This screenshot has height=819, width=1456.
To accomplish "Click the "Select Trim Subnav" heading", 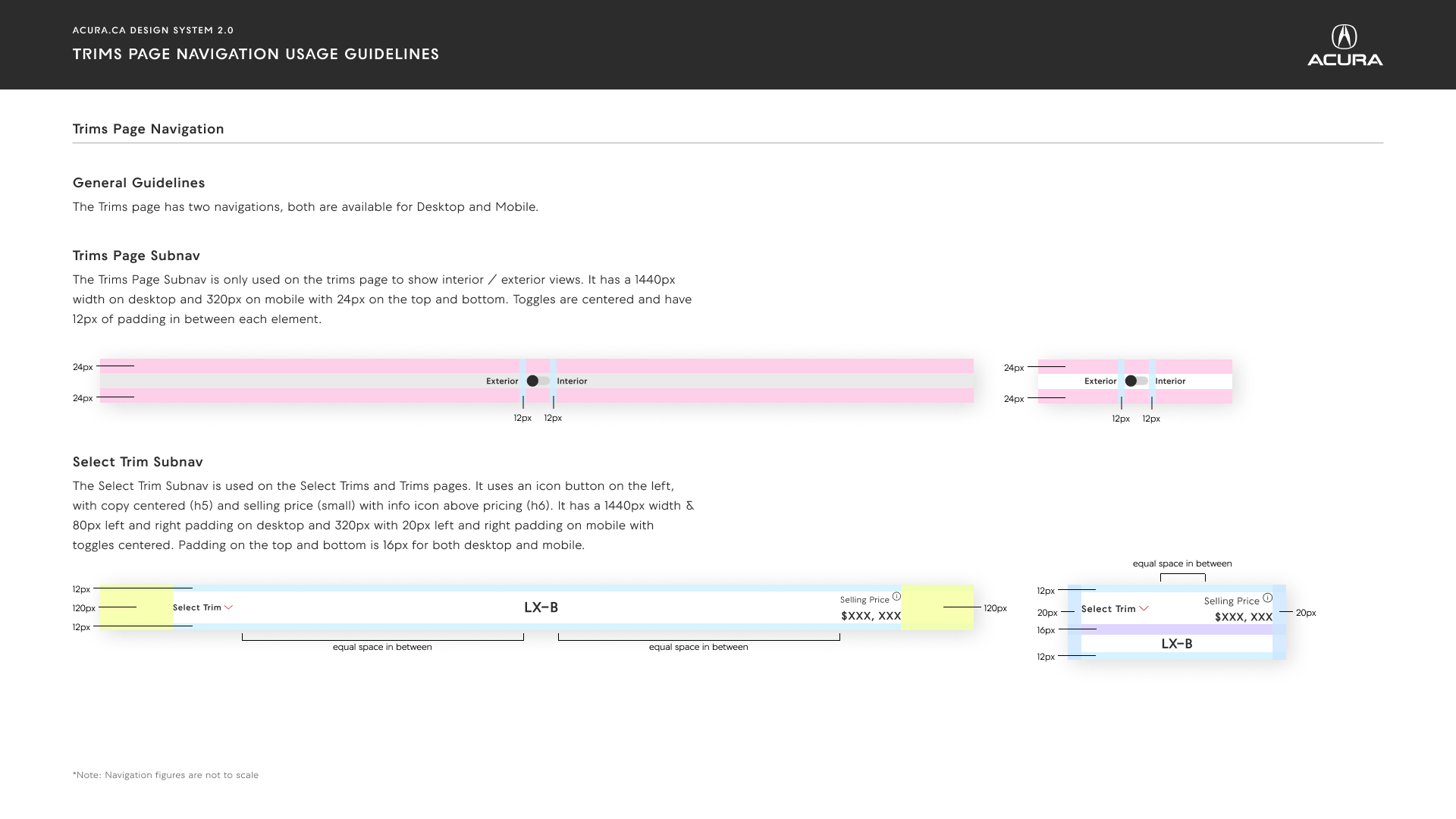I will pyautogui.click(x=138, y=462).
